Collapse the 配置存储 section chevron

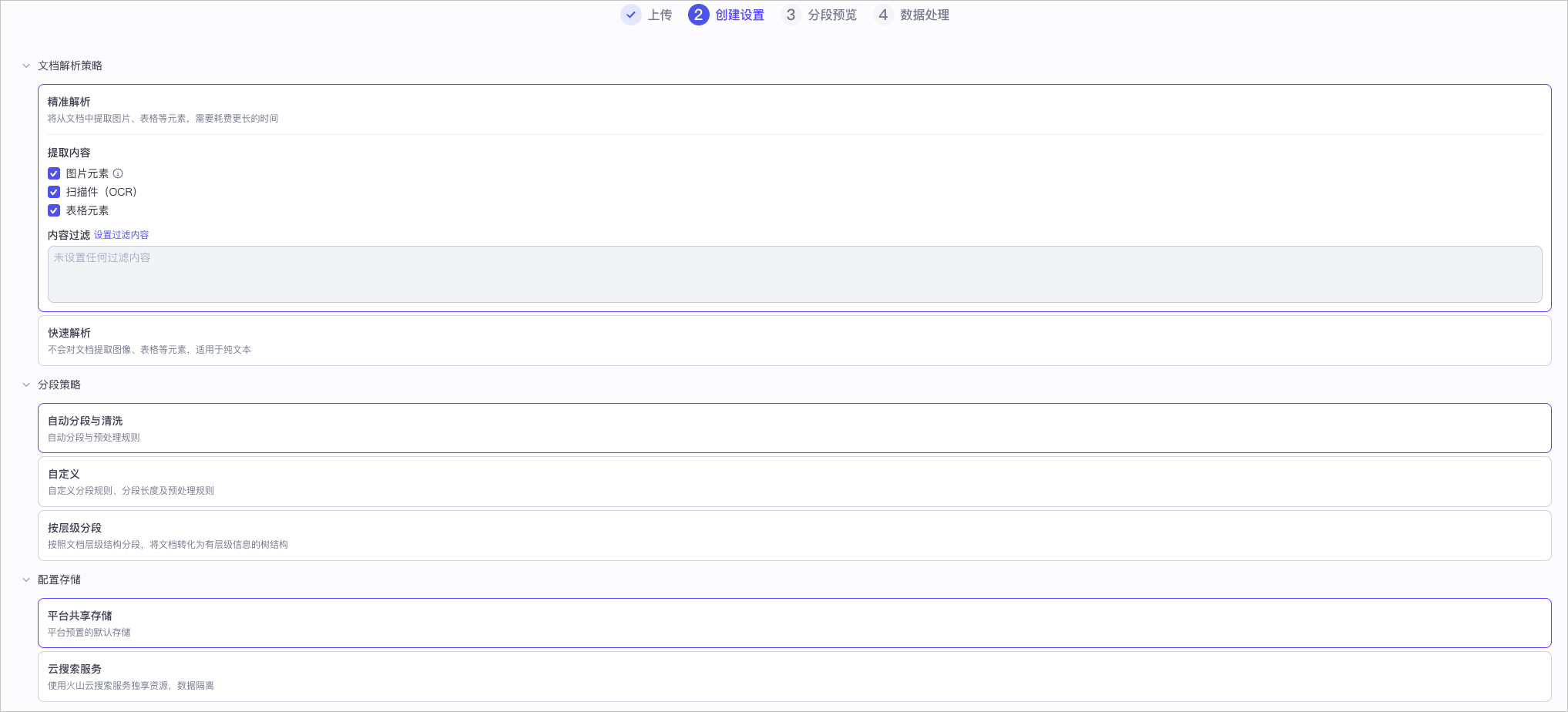[26, 579]
